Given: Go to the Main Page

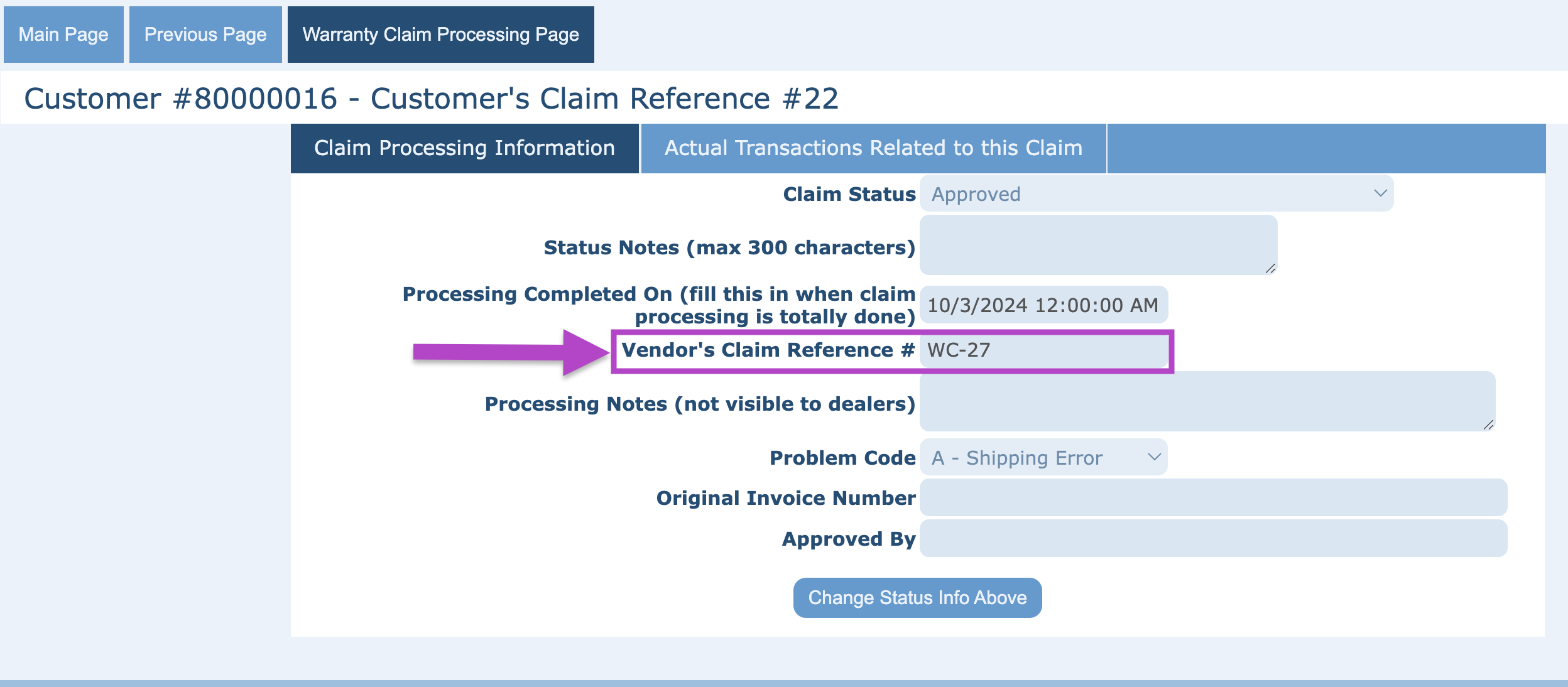Looking at the screenshot, I should (x=63, y=35).
